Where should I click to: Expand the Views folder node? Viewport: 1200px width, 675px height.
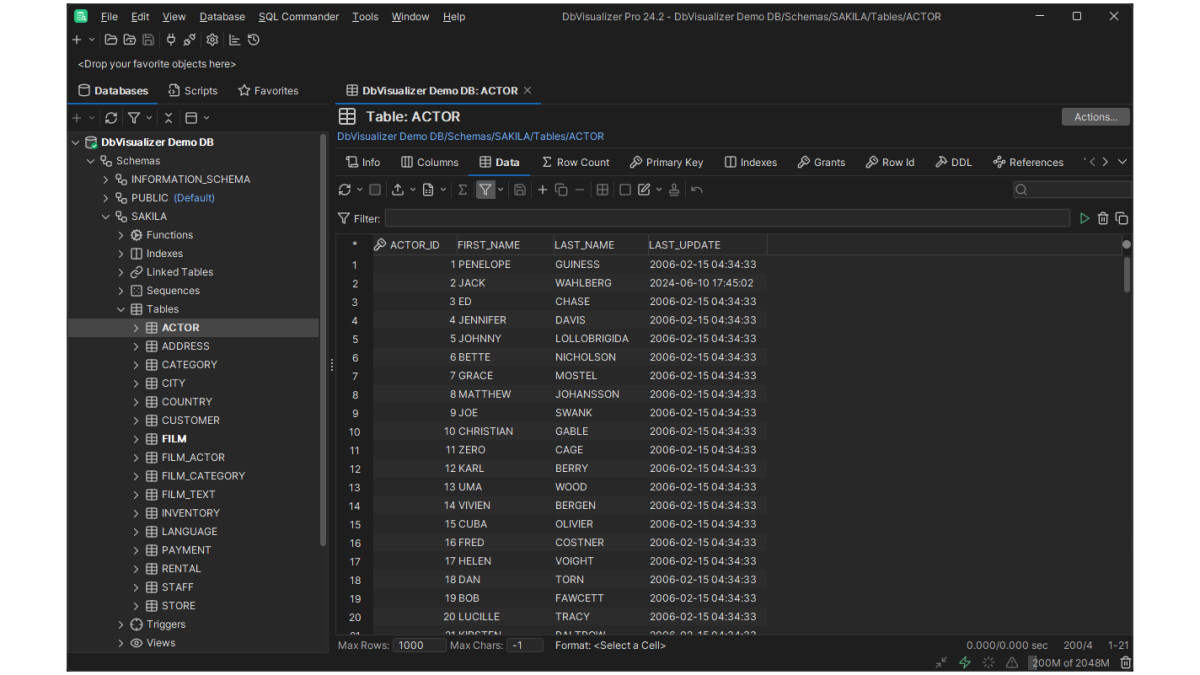pyautogui.click(x=121, y=643)
